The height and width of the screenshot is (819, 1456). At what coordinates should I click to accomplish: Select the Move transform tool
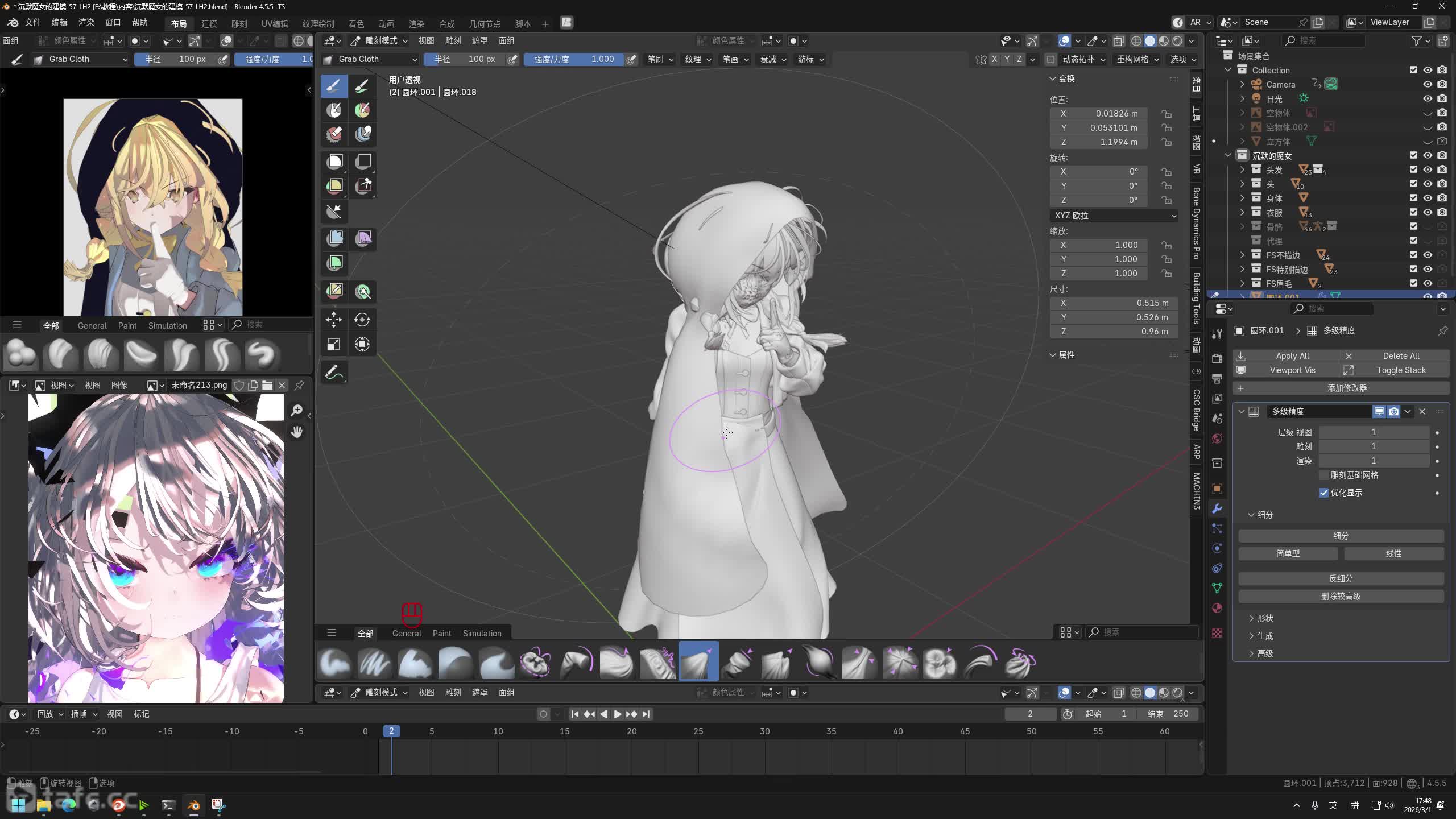tap(334, 320)
